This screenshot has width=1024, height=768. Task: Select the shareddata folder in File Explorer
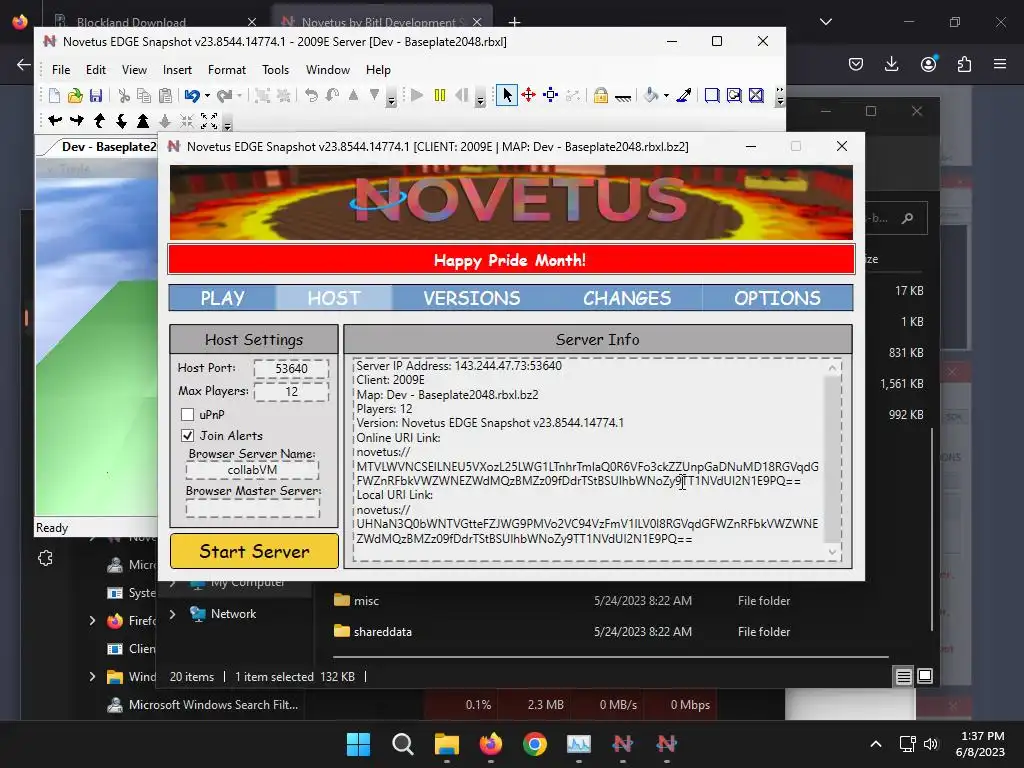383,632
